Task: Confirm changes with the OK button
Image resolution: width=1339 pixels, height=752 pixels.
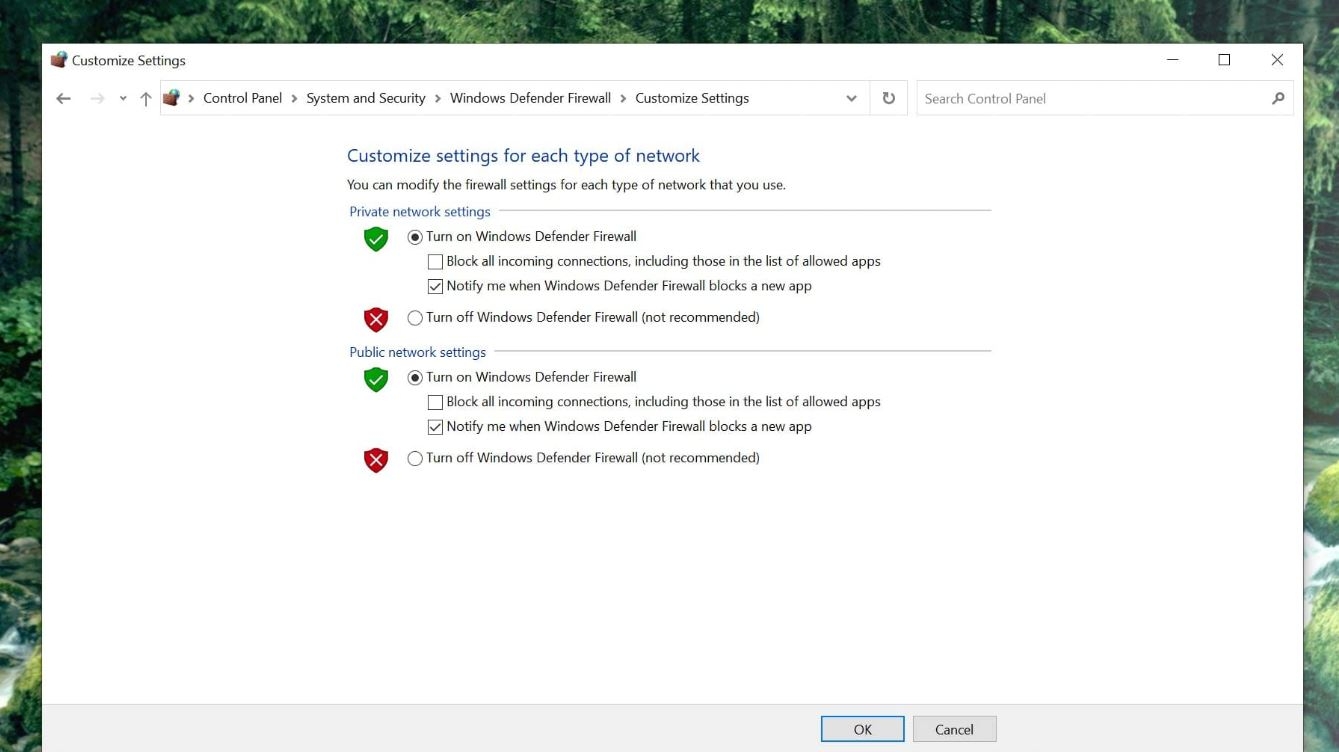Action: click(862, 729)
